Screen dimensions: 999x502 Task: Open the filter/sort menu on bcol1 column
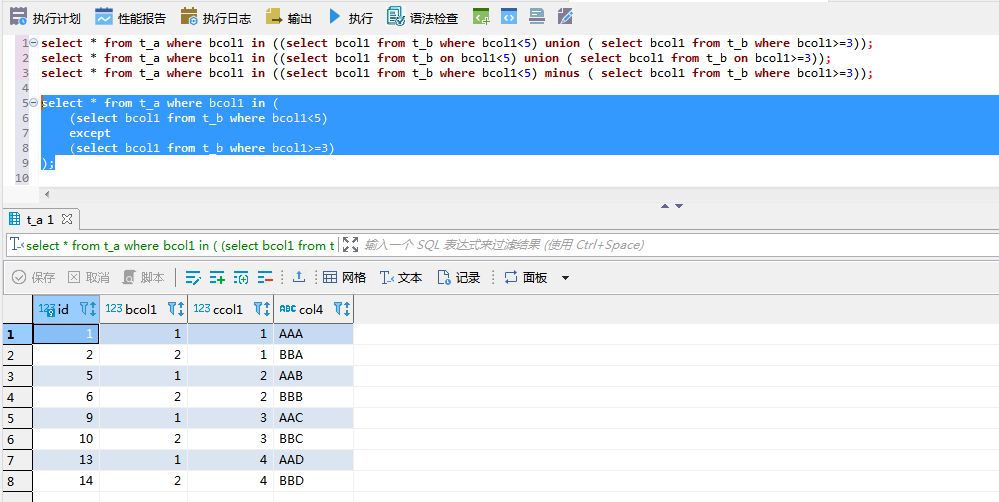coord(175,310)
